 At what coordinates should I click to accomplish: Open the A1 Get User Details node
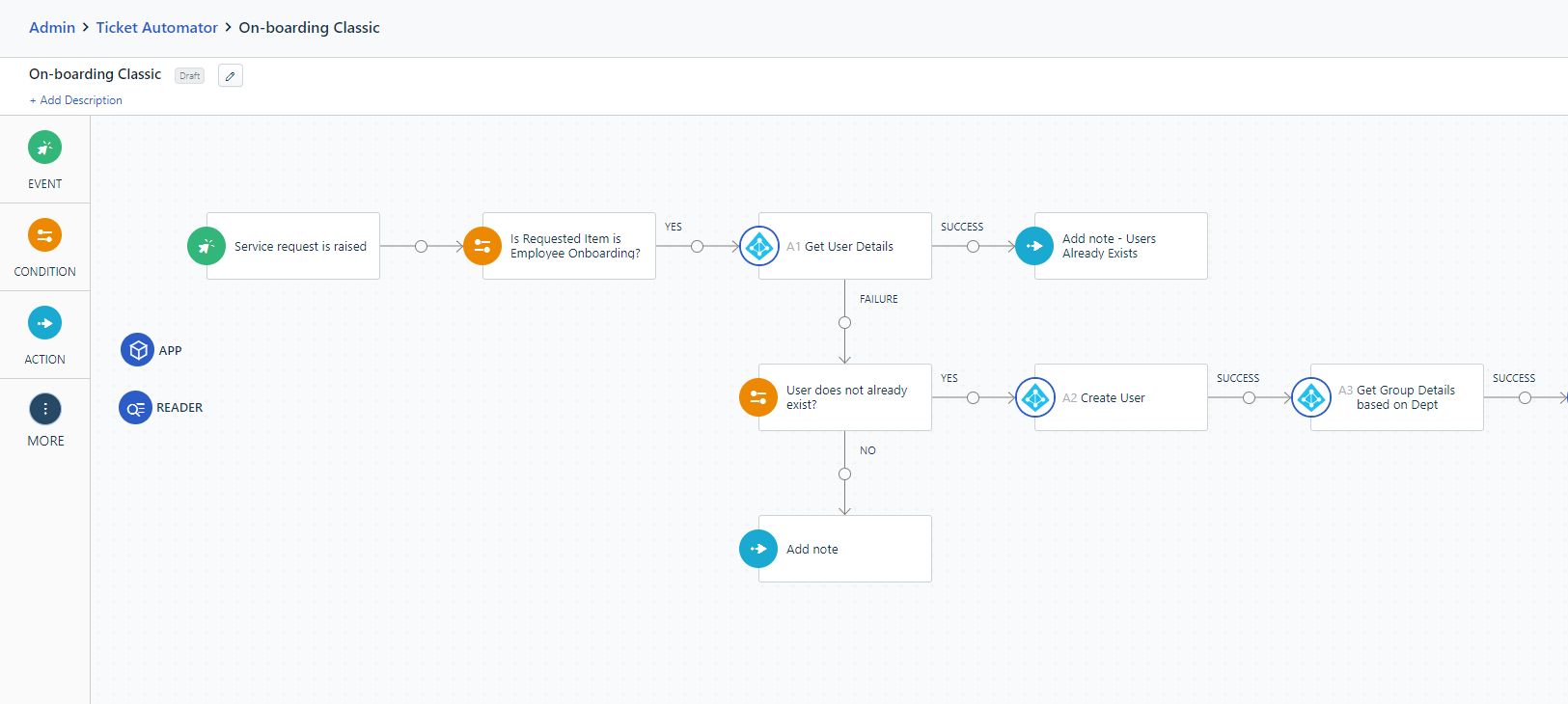coord(845,246)
